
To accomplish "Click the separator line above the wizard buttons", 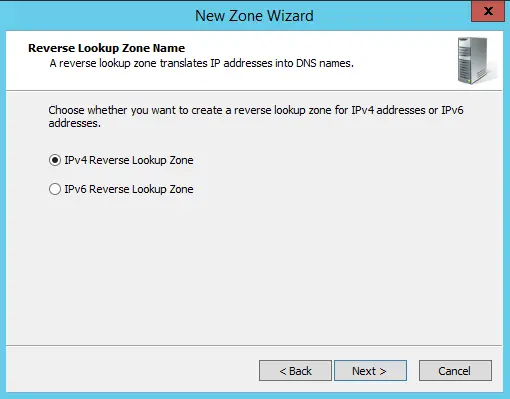I will [x=254, y=345].
